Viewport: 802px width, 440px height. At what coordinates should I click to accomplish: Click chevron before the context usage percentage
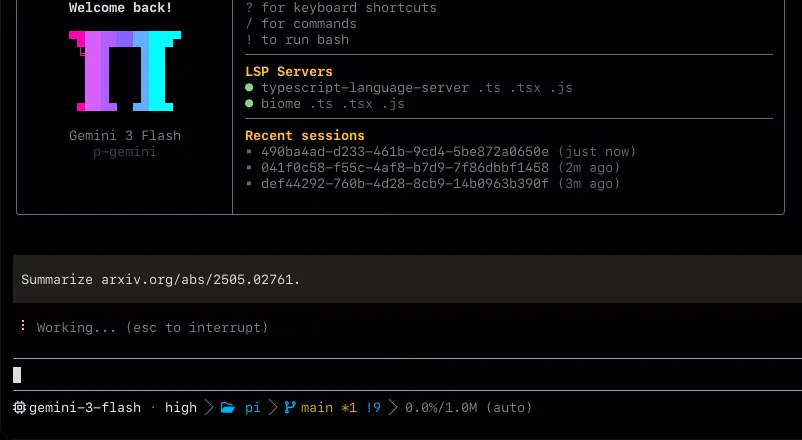[393, 407]
